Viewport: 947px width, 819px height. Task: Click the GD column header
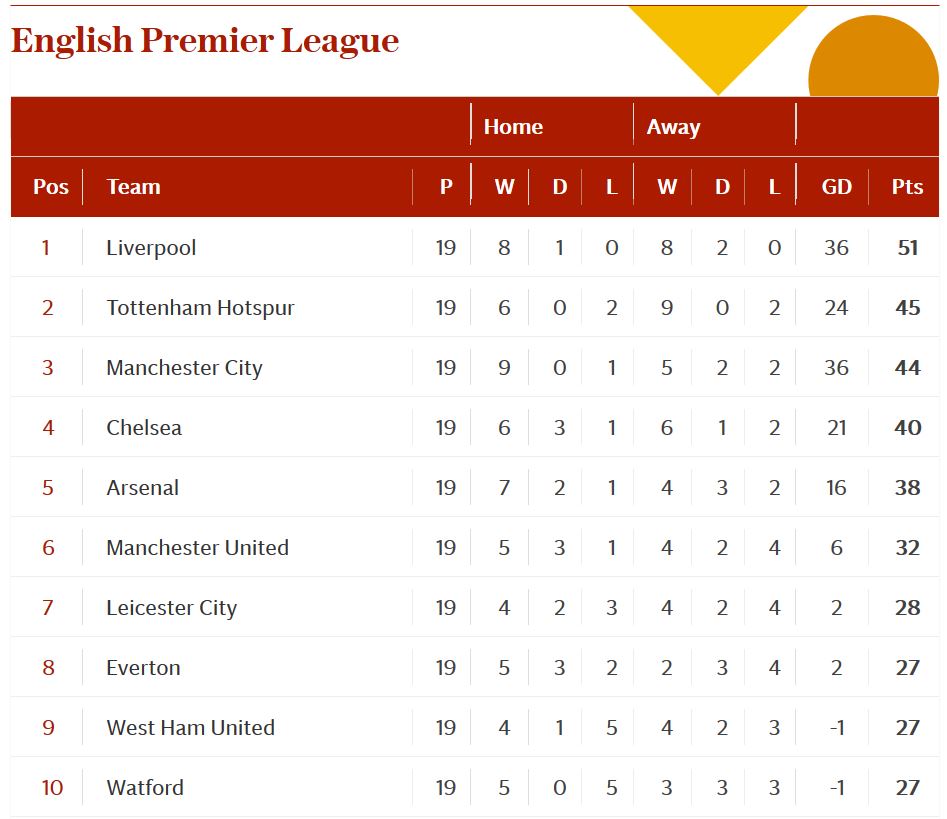click(x=836, y=187)
